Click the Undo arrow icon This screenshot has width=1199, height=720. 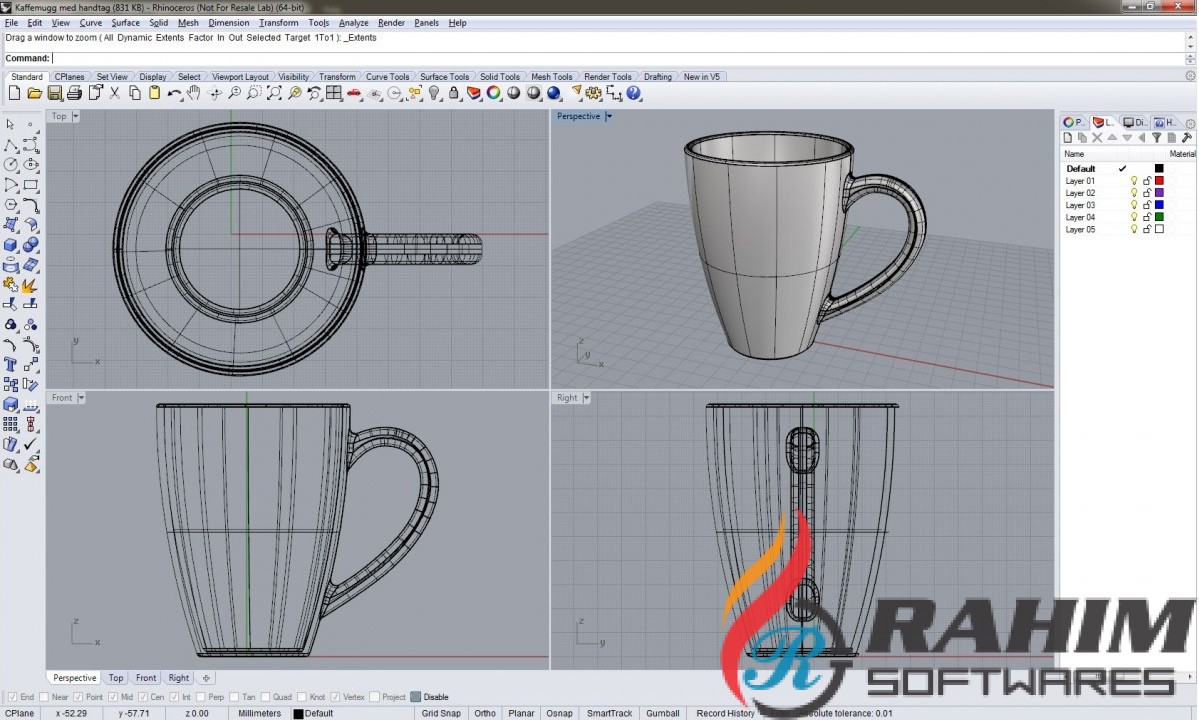point(174,93)
